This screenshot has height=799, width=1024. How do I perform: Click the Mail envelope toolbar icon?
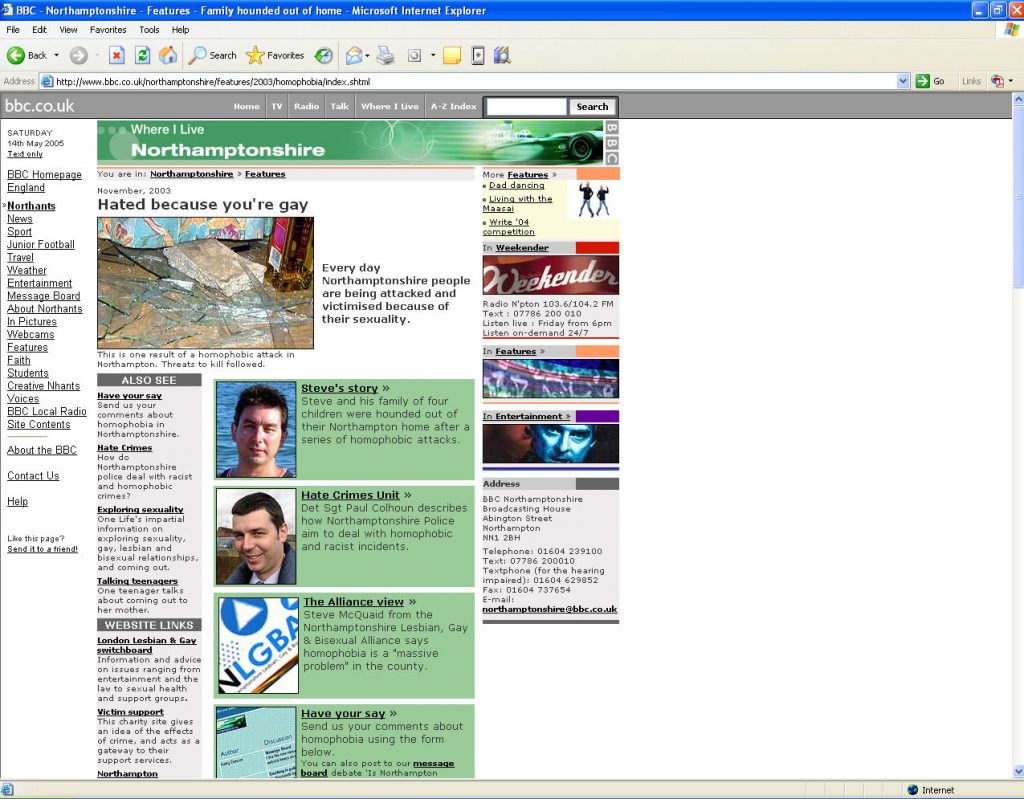353,56
